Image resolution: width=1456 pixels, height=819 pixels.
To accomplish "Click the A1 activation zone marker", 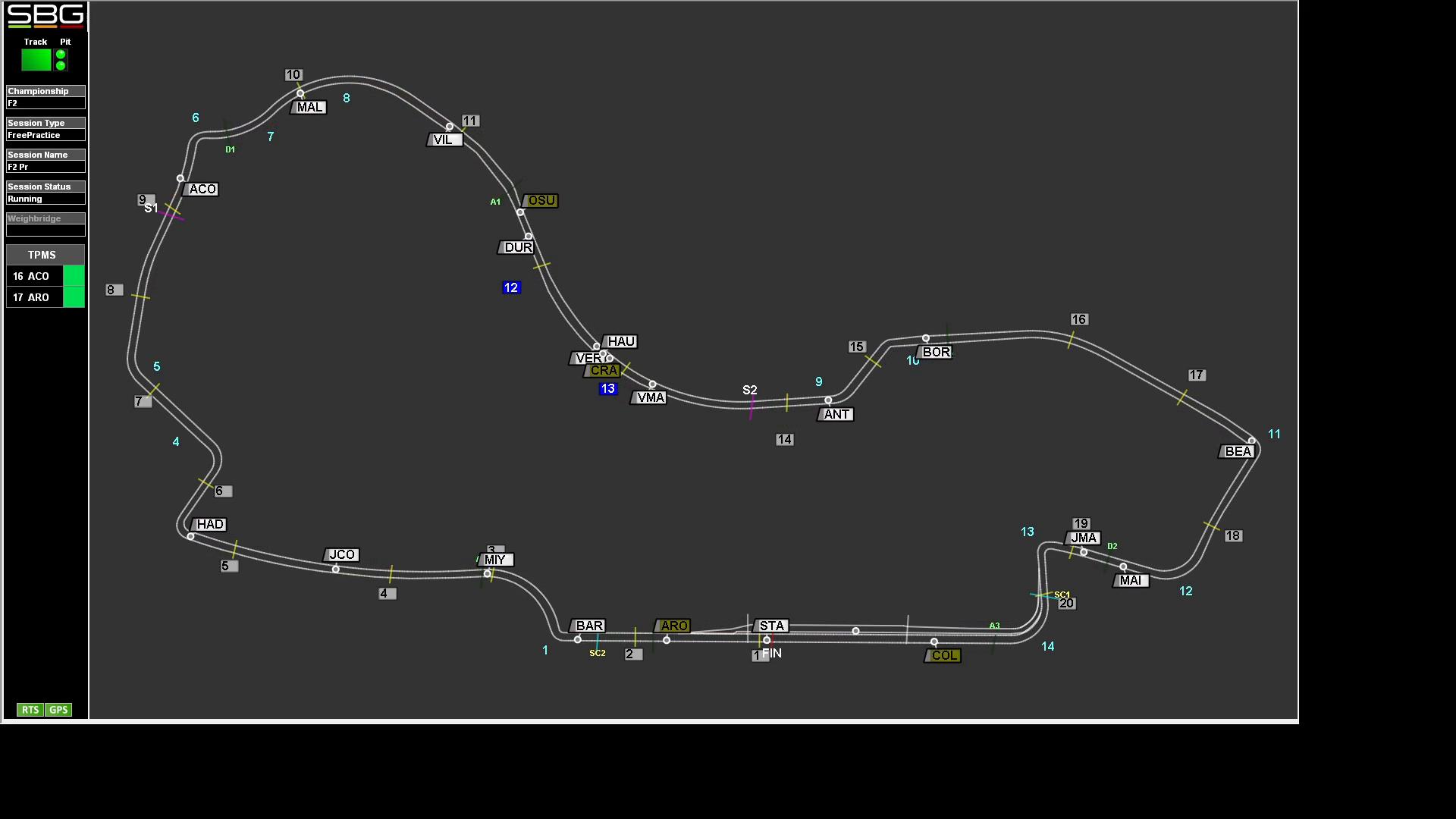I will coord(495,202).
